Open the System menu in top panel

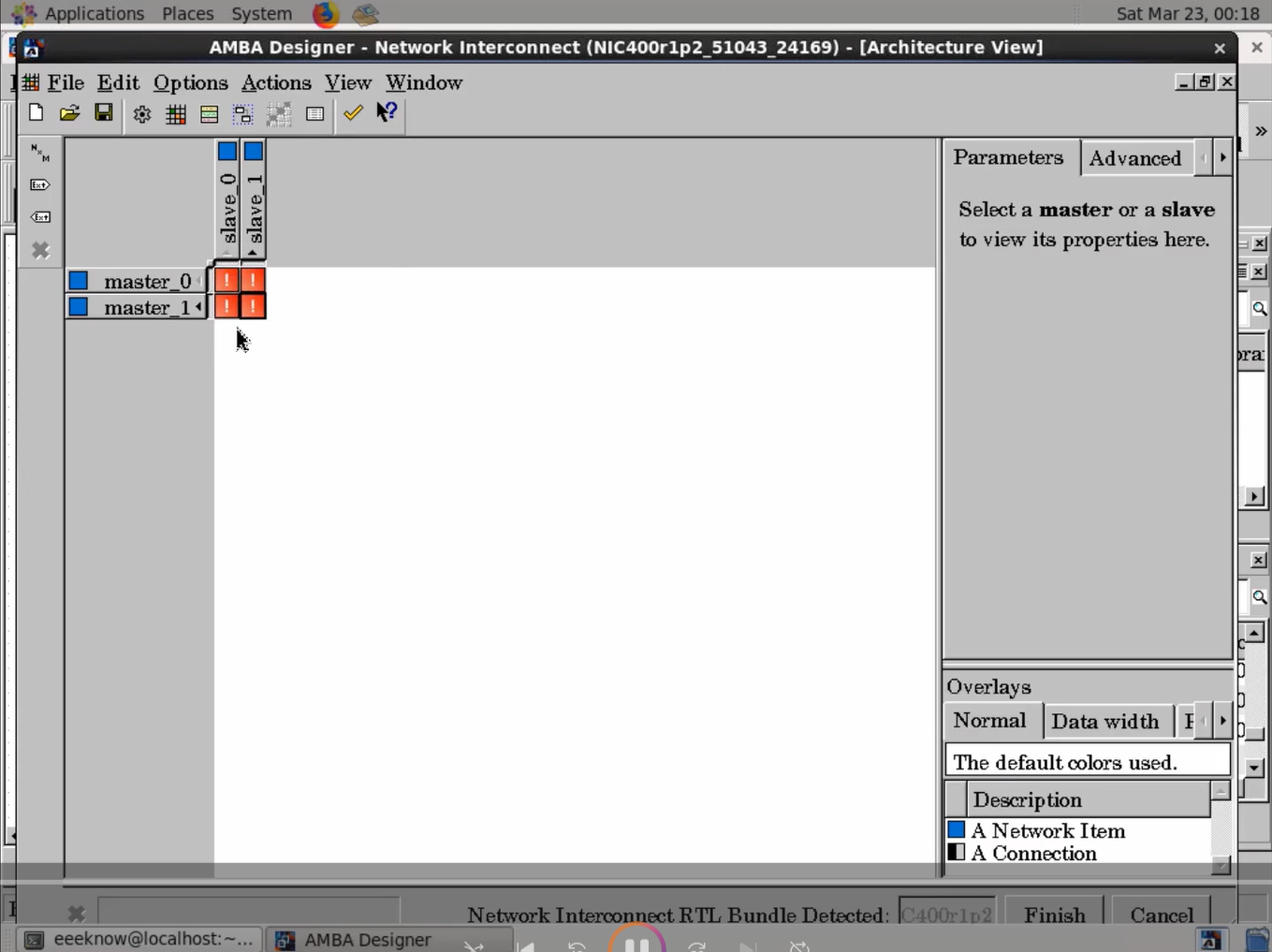[261, 14]
